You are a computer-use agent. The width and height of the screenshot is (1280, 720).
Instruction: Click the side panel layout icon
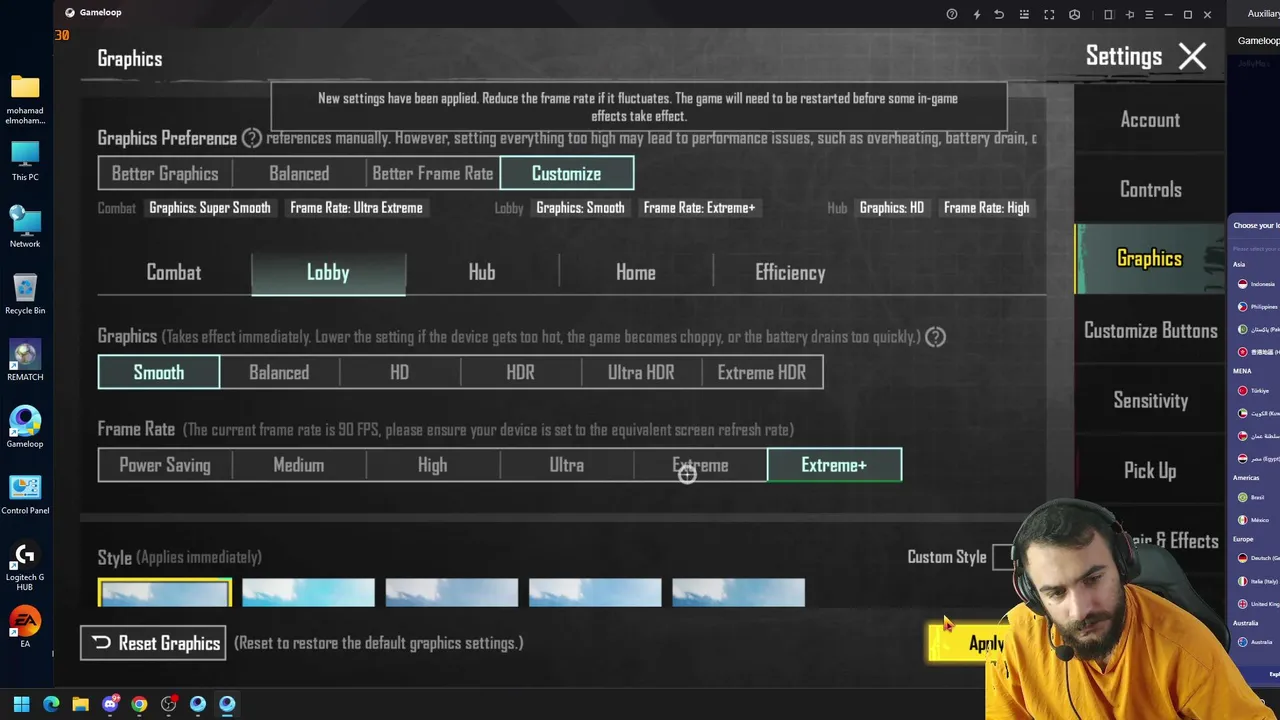tap(1108, 14)
